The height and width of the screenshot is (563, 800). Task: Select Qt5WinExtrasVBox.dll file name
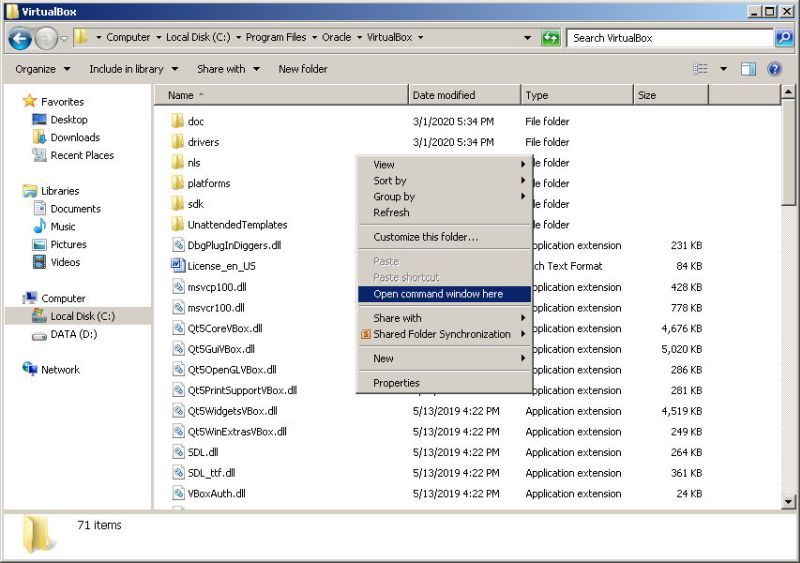237,431
